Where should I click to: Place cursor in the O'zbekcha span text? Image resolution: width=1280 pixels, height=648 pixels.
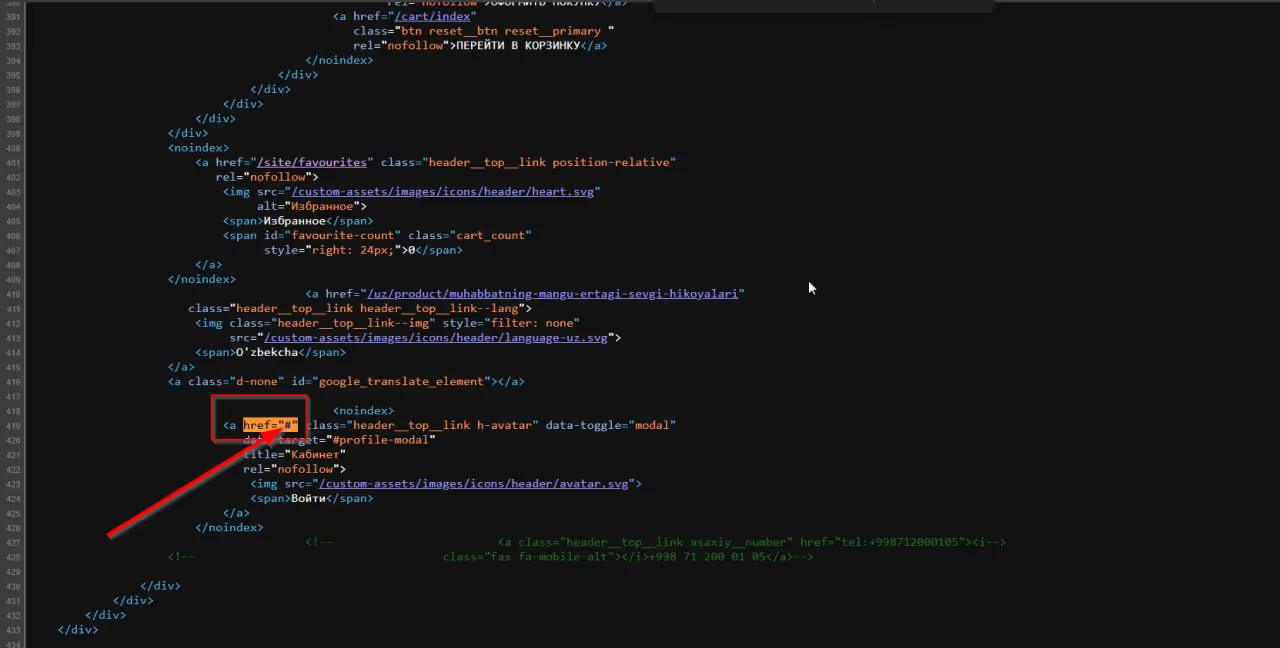[267, 352]
